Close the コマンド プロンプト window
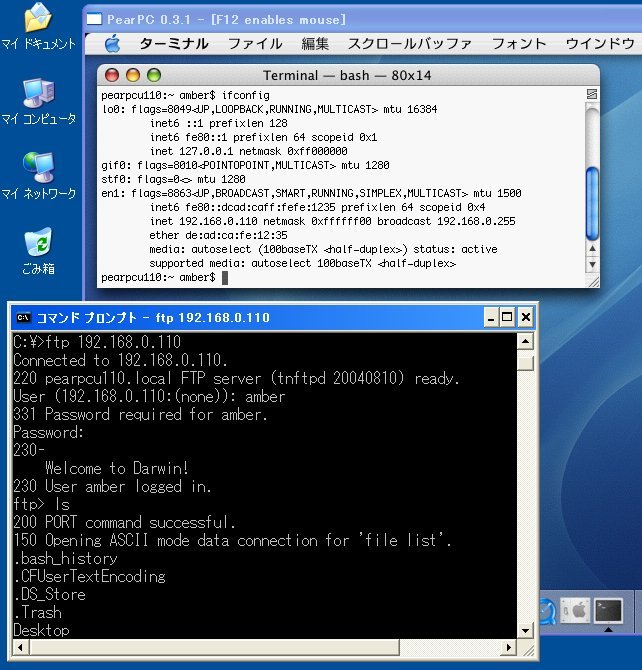Image resolution: width=642 pixels, height=670 pixels. coord(526,317)
